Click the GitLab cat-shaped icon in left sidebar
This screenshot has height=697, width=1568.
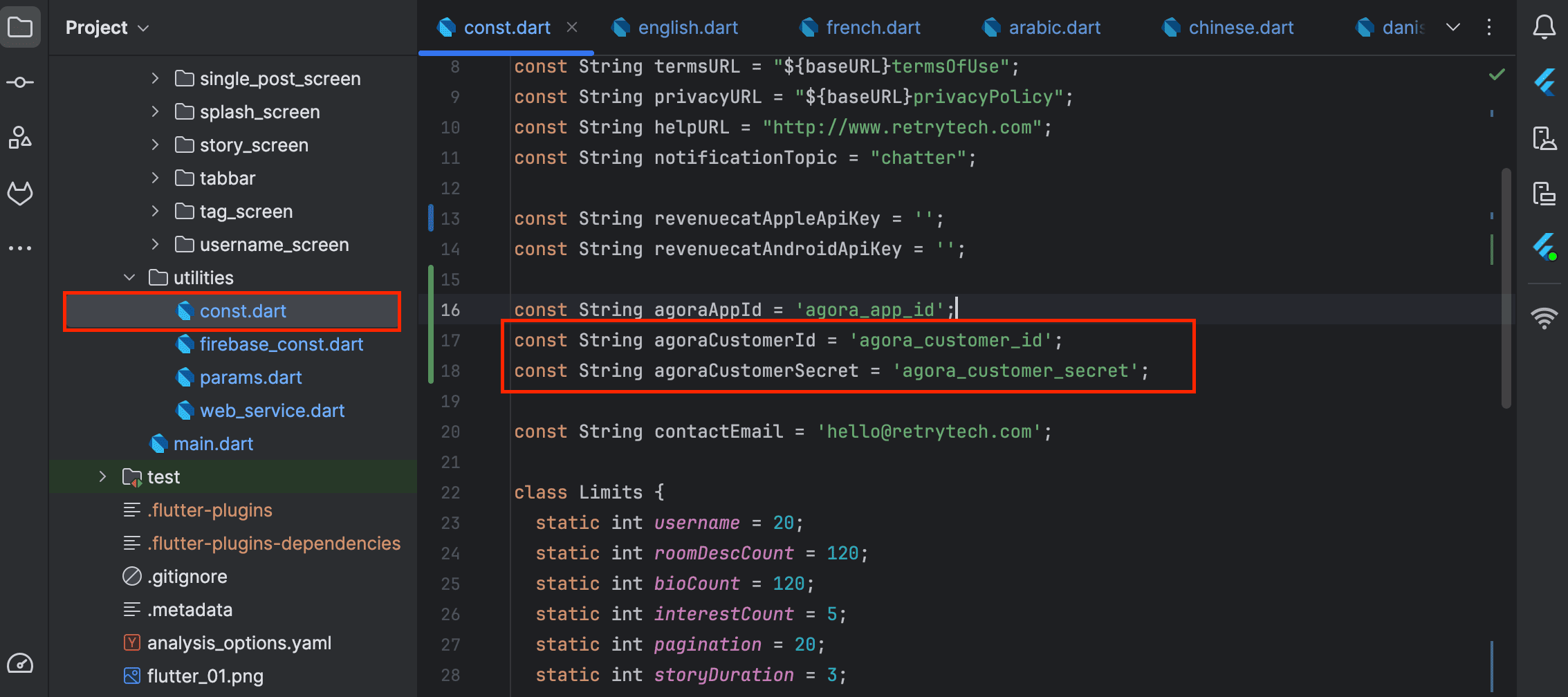coord(20,193)
